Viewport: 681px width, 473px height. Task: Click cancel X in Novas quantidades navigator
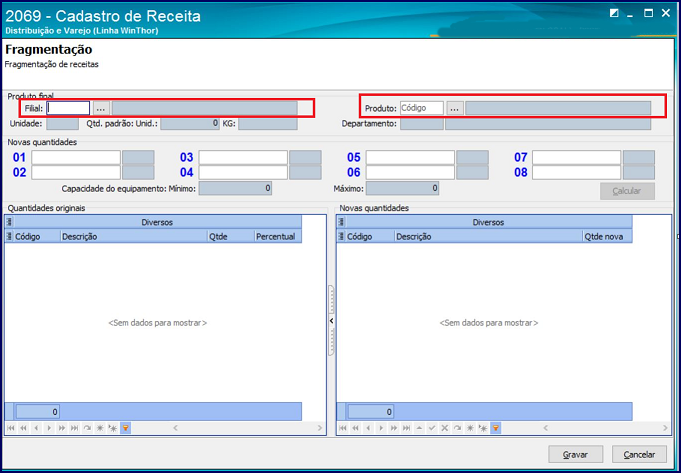[444, 428]
